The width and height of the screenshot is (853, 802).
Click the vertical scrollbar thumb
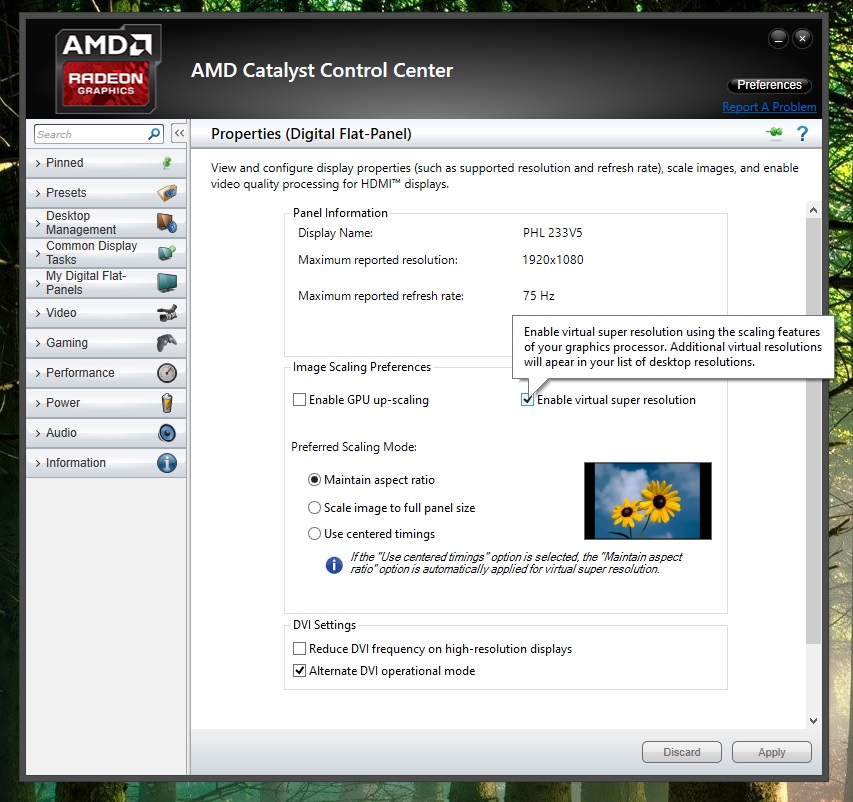tap(813, 430)
